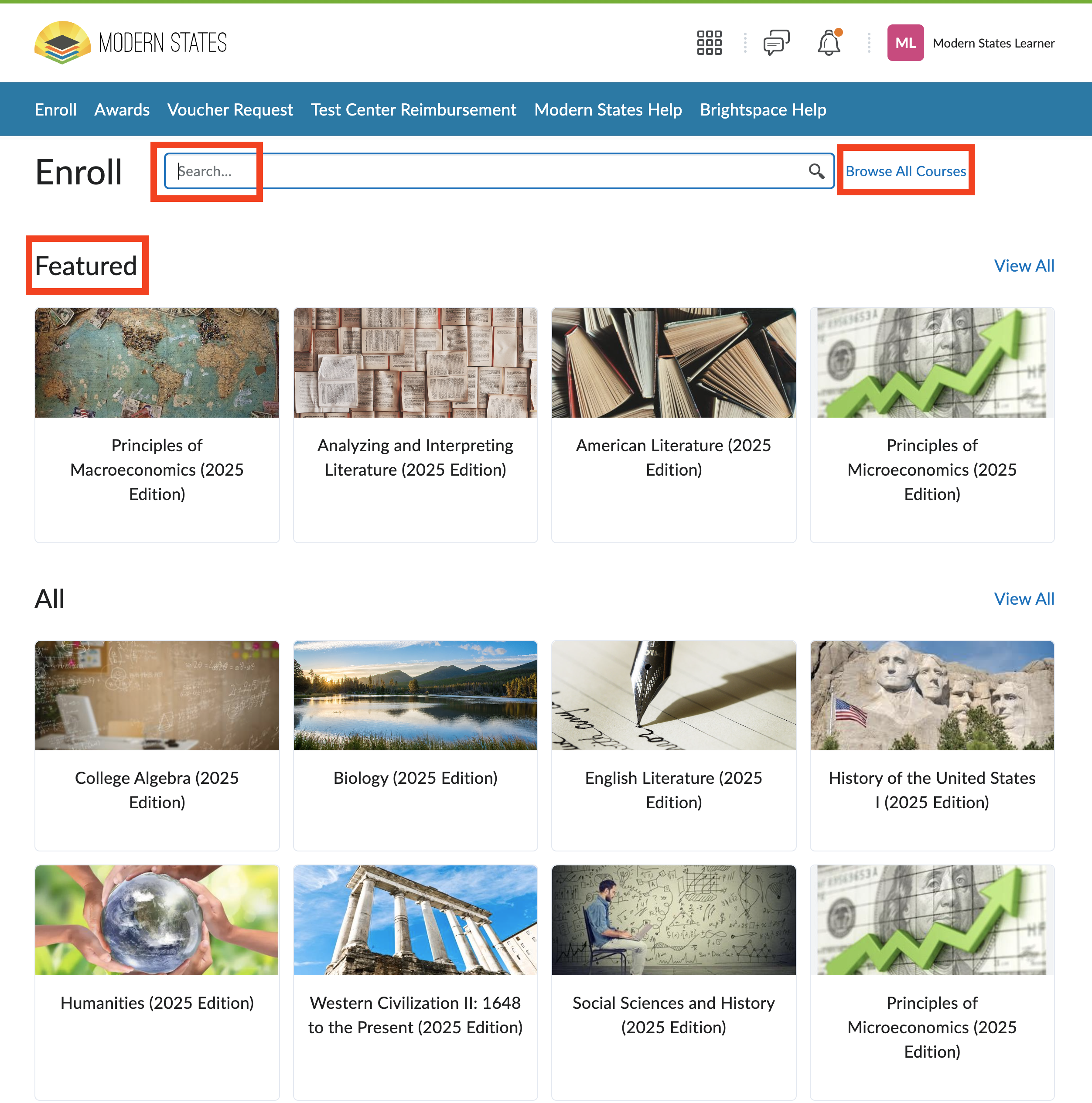The height and width of the screenshot is (1103, 1092).
Task: Open the Brightspace Help link
Action: pyautogui.click(x=763, y=109)
